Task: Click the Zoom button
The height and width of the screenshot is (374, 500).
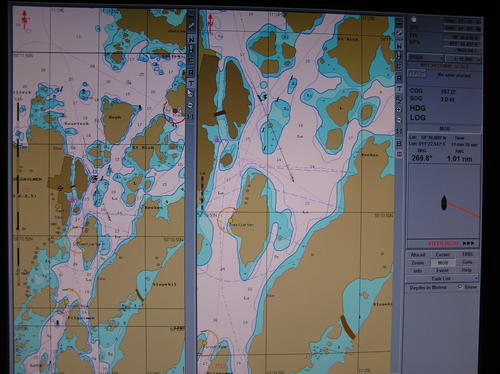Action: [x=418, y=263]
